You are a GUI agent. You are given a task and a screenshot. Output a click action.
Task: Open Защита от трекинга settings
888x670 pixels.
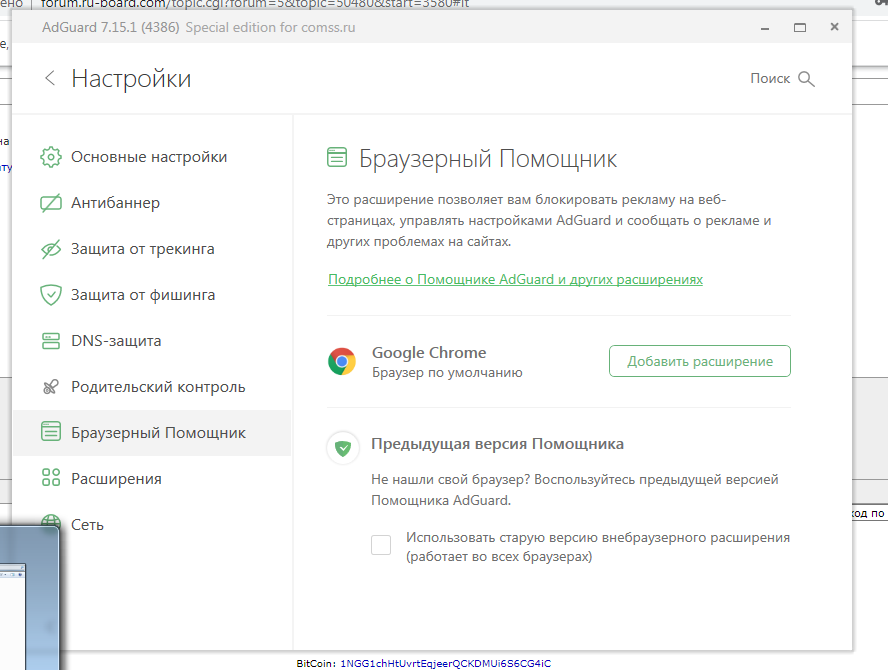tap(143, 249)
